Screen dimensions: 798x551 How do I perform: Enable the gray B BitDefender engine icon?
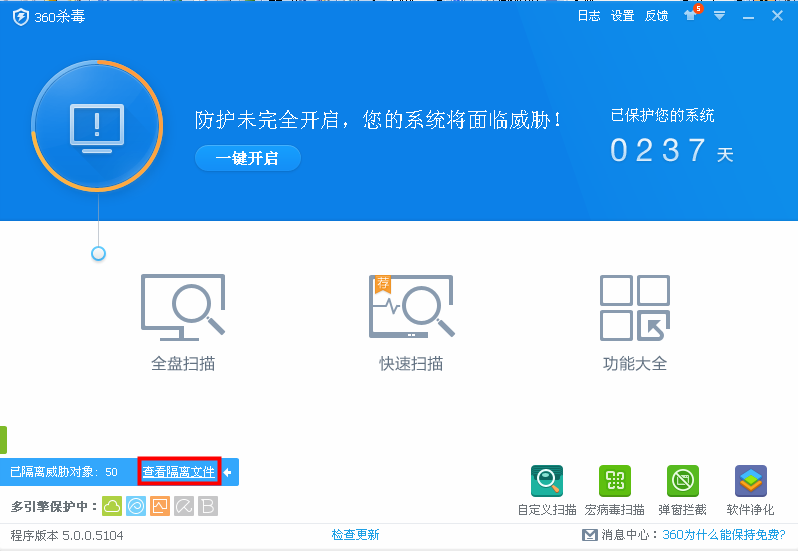[x=208, y=506]
